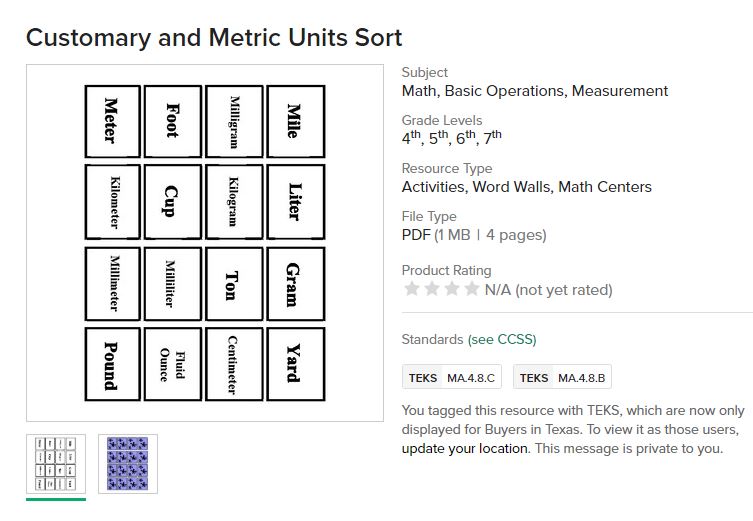Click the Fluid Ounce card in the preview

tap(172, 366)
